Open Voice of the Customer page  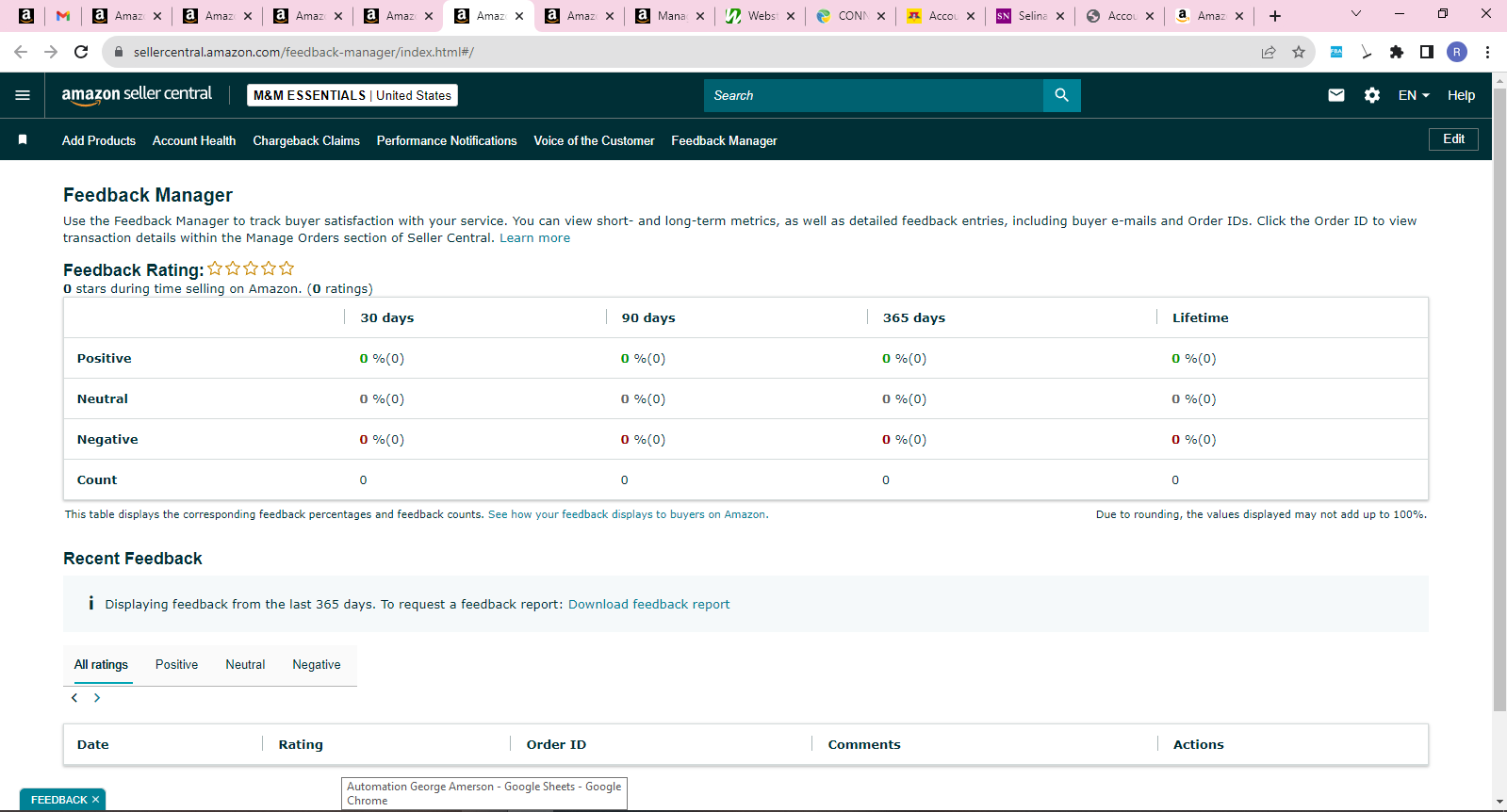click(594, 140)
